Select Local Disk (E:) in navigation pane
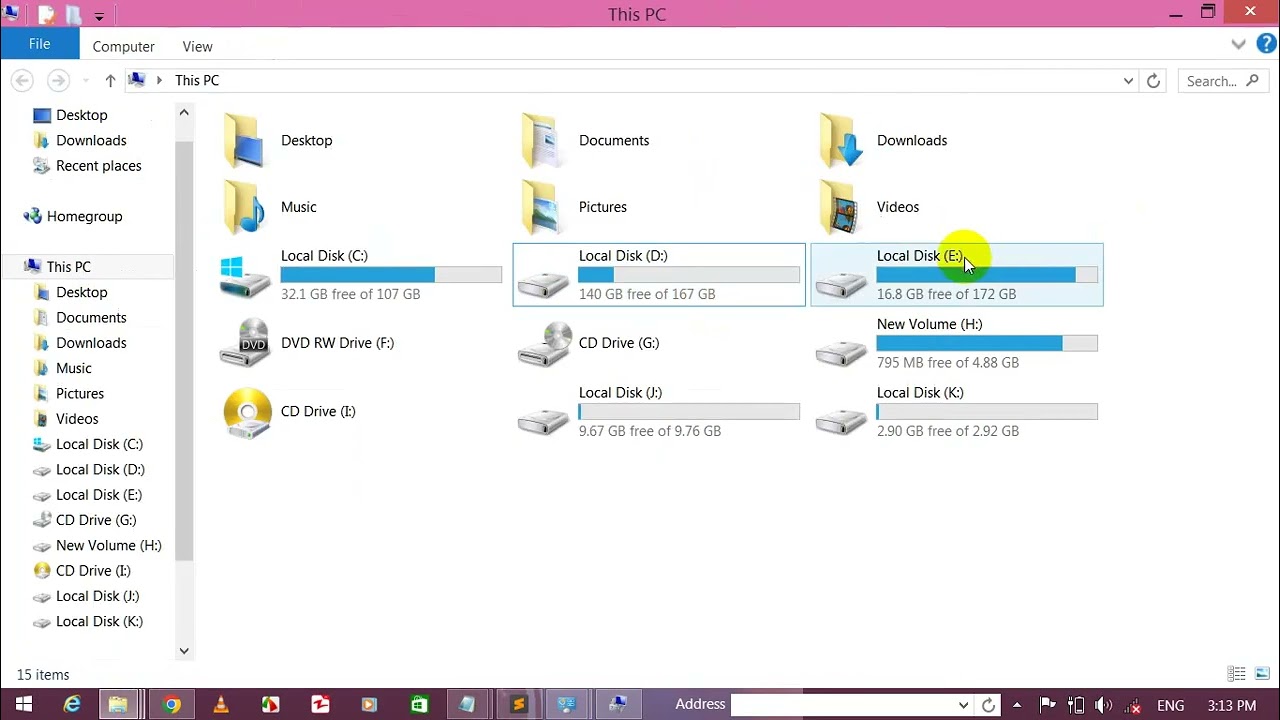This screenshot has width=1280, height=720. pyautogui.click(x=98, y=495)
